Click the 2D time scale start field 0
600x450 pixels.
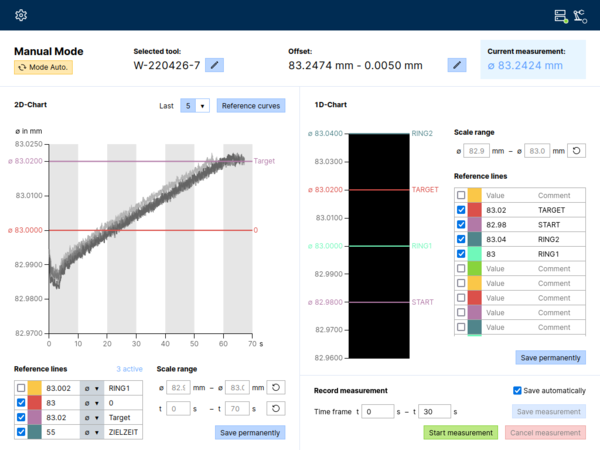[178, 409]
